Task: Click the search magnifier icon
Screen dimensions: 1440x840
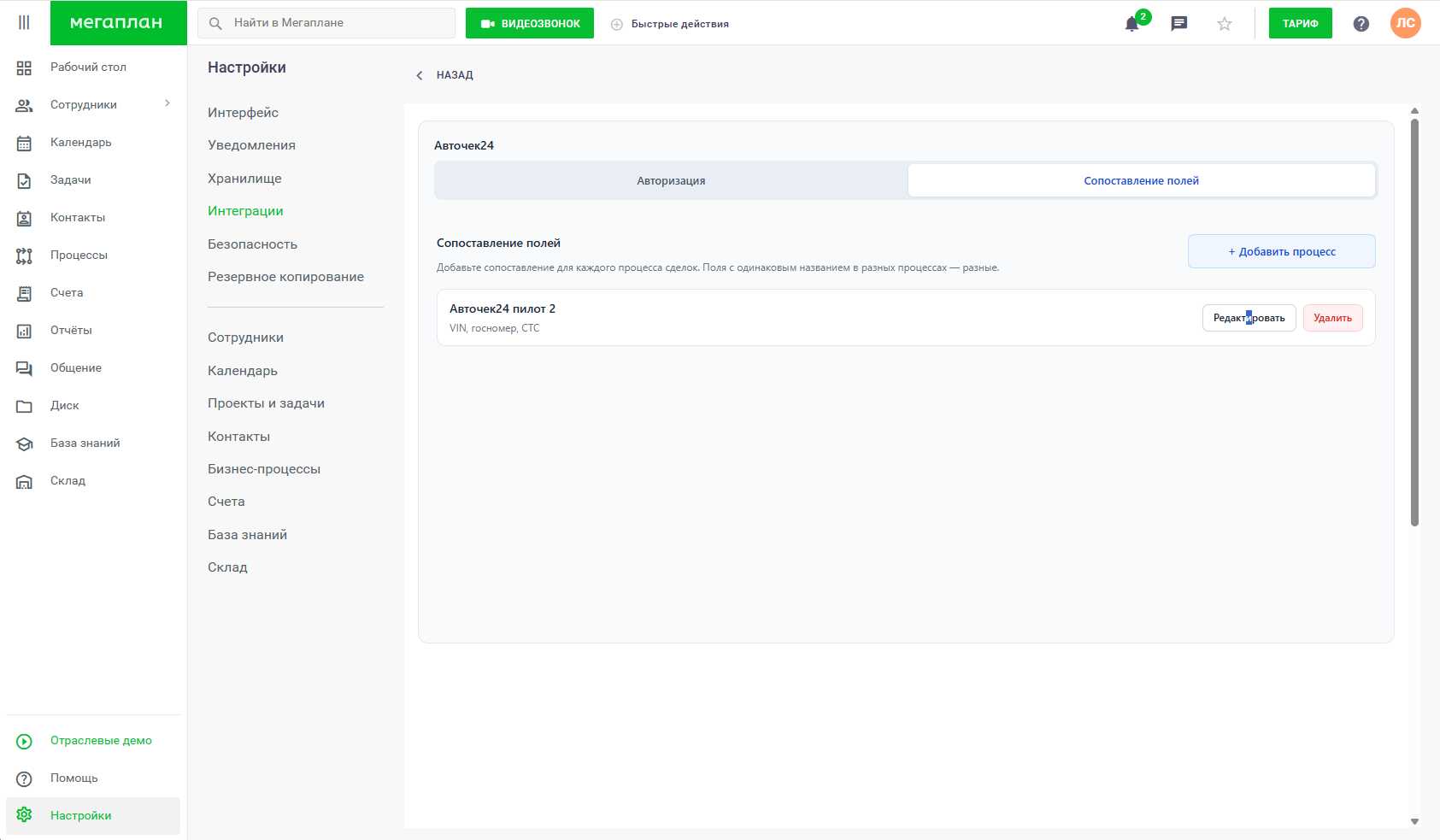Action: pos(216,23)
